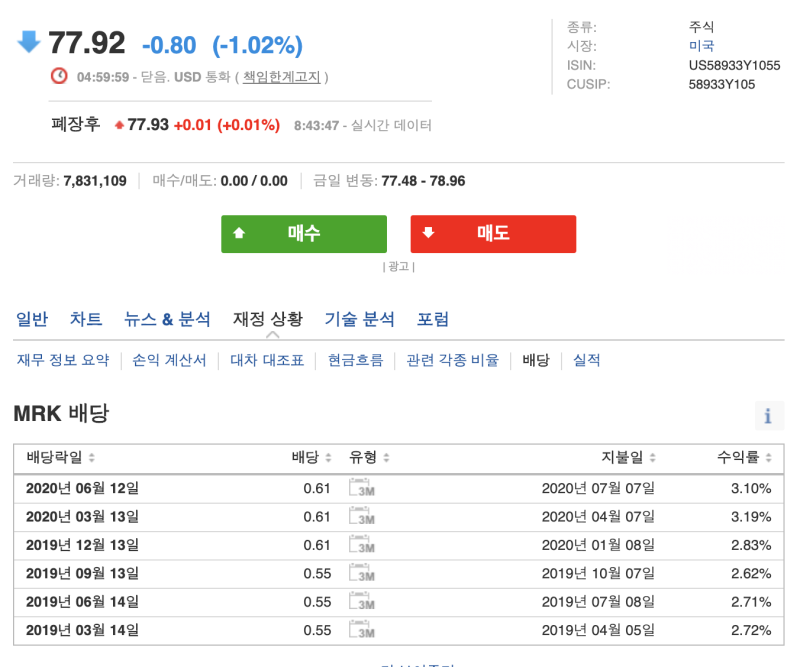Open the 뉴스 & 분석 tab
This screenshot has width=800, height=667.
[167, 319]
